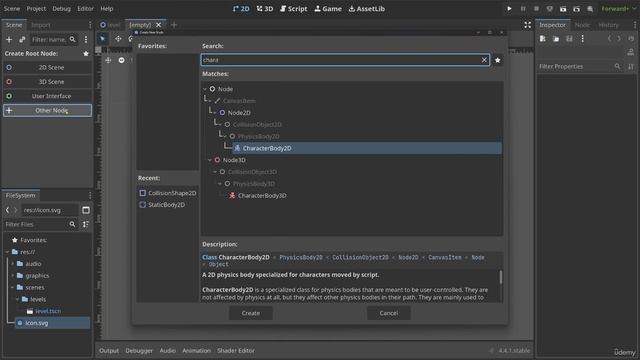The image size is (640, 360).
Task: Switch to the 2D workspace
Action: tap(241, 9)
